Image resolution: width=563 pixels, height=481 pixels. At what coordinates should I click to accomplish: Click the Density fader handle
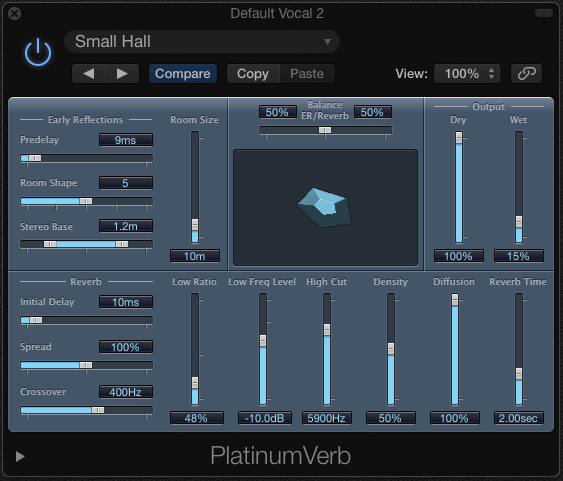coord(391,349)
